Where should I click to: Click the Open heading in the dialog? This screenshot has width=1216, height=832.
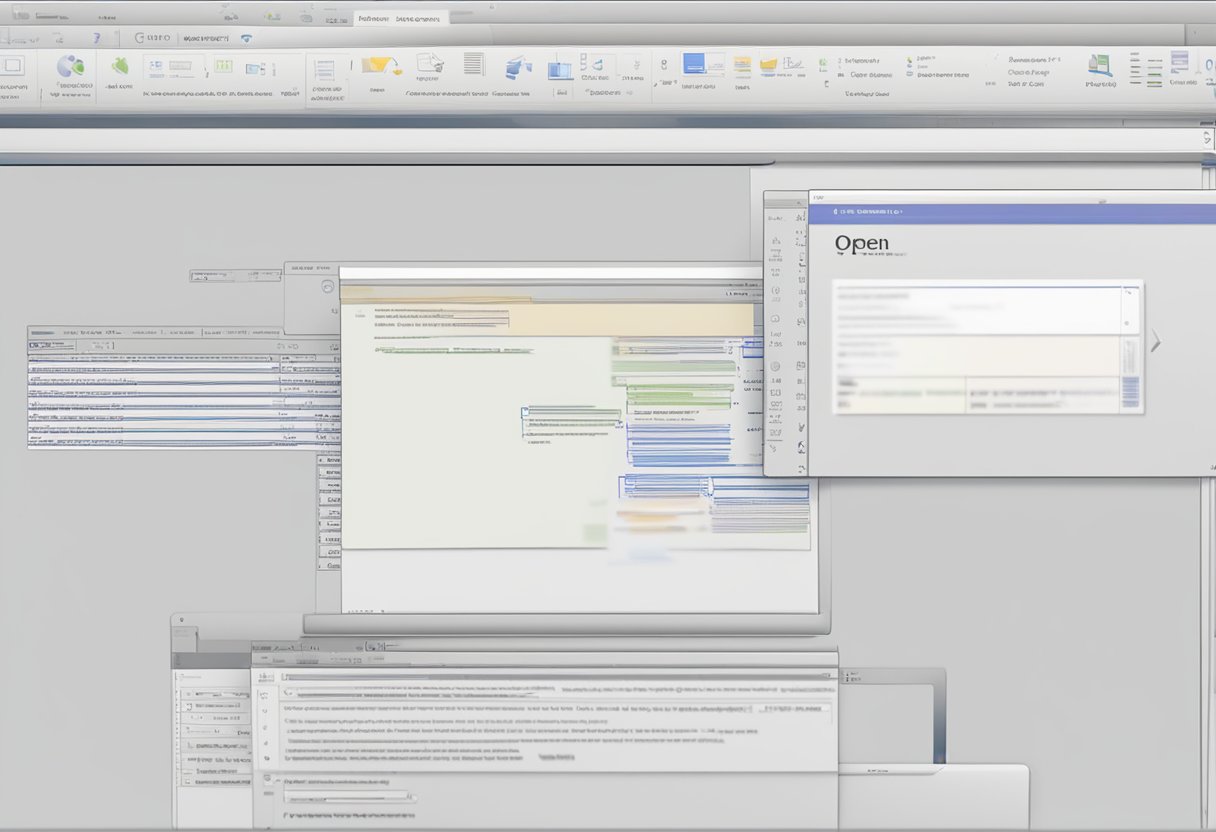pyautogui.click(x=861, y=243)
